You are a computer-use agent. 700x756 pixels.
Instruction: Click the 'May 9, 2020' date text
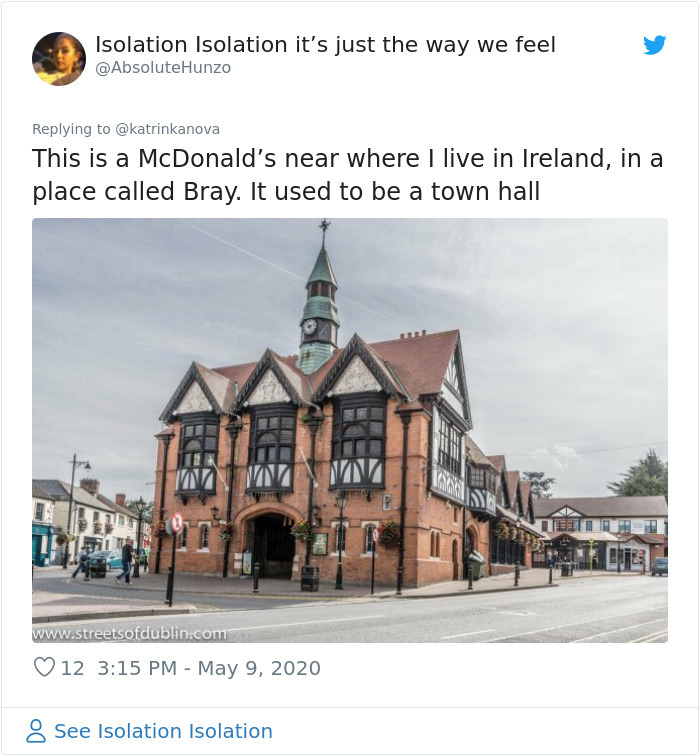259,667
